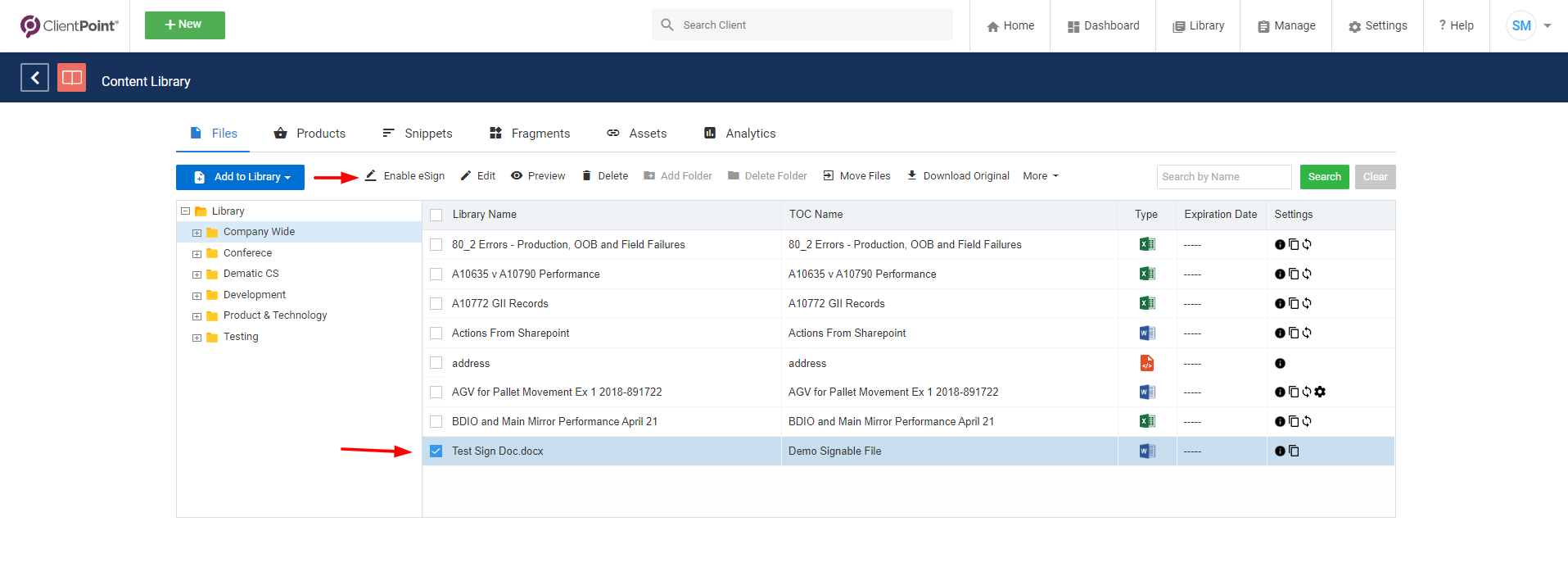Check the Actions From Sharepoint checkbox
This screenshot has height=567, width=1568.
coord(436,333)
